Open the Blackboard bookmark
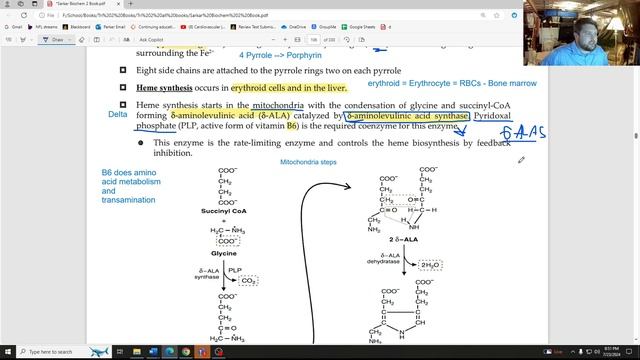The width and height of the screenshot is (640, 360). point(76,27)
